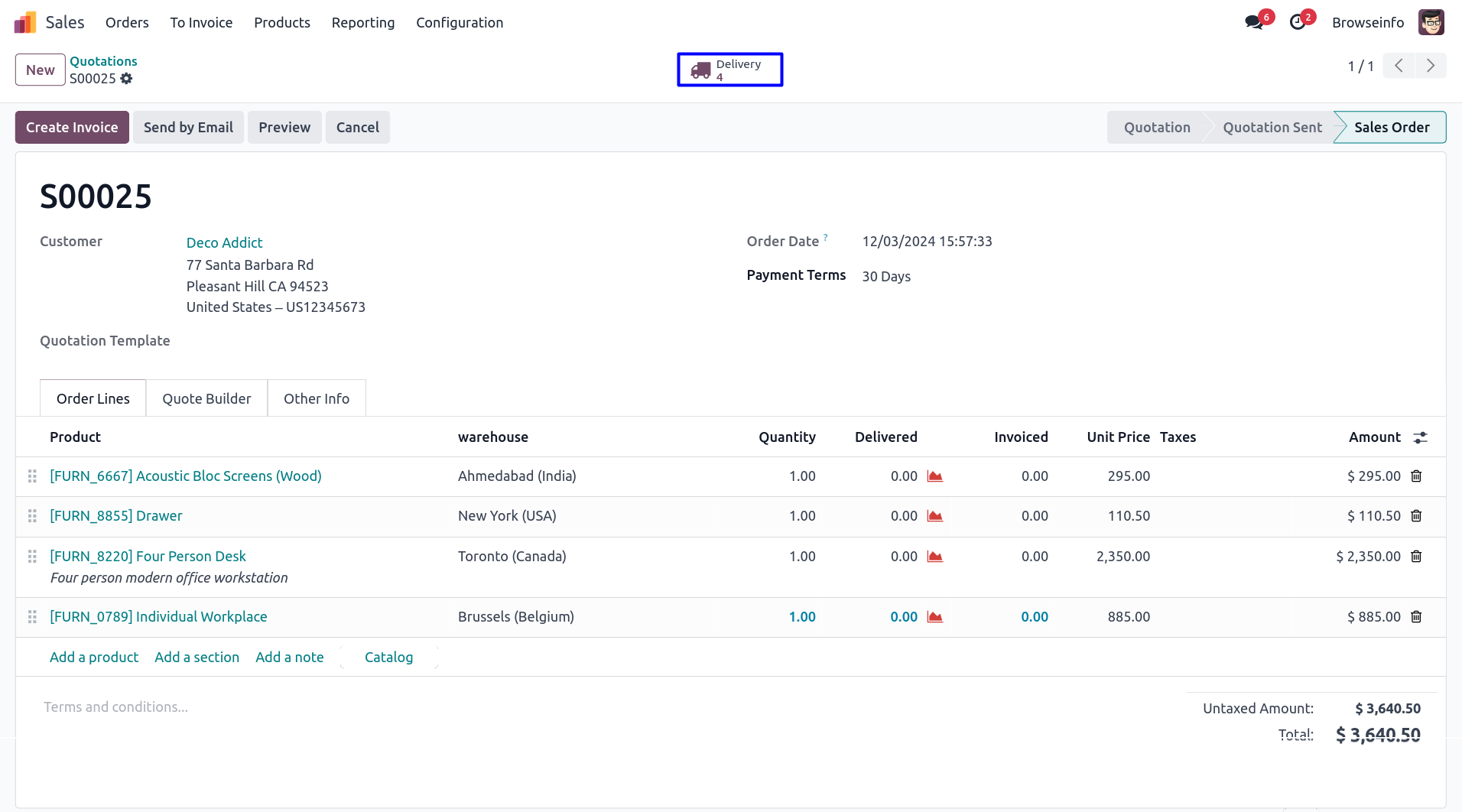Expand the Configuration menu

point(459,23)
